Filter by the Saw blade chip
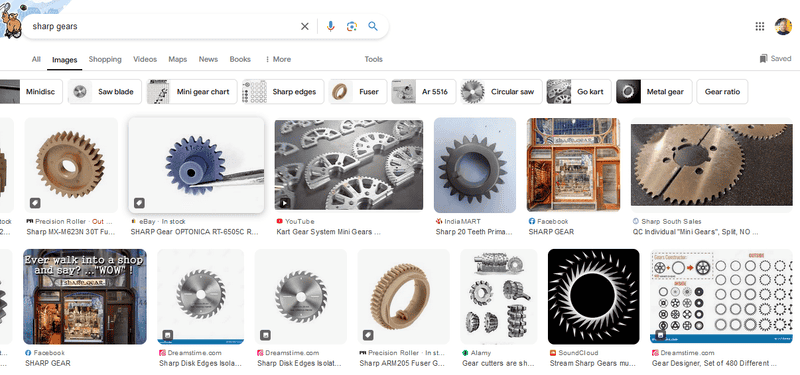 click(x=105, y=92)
